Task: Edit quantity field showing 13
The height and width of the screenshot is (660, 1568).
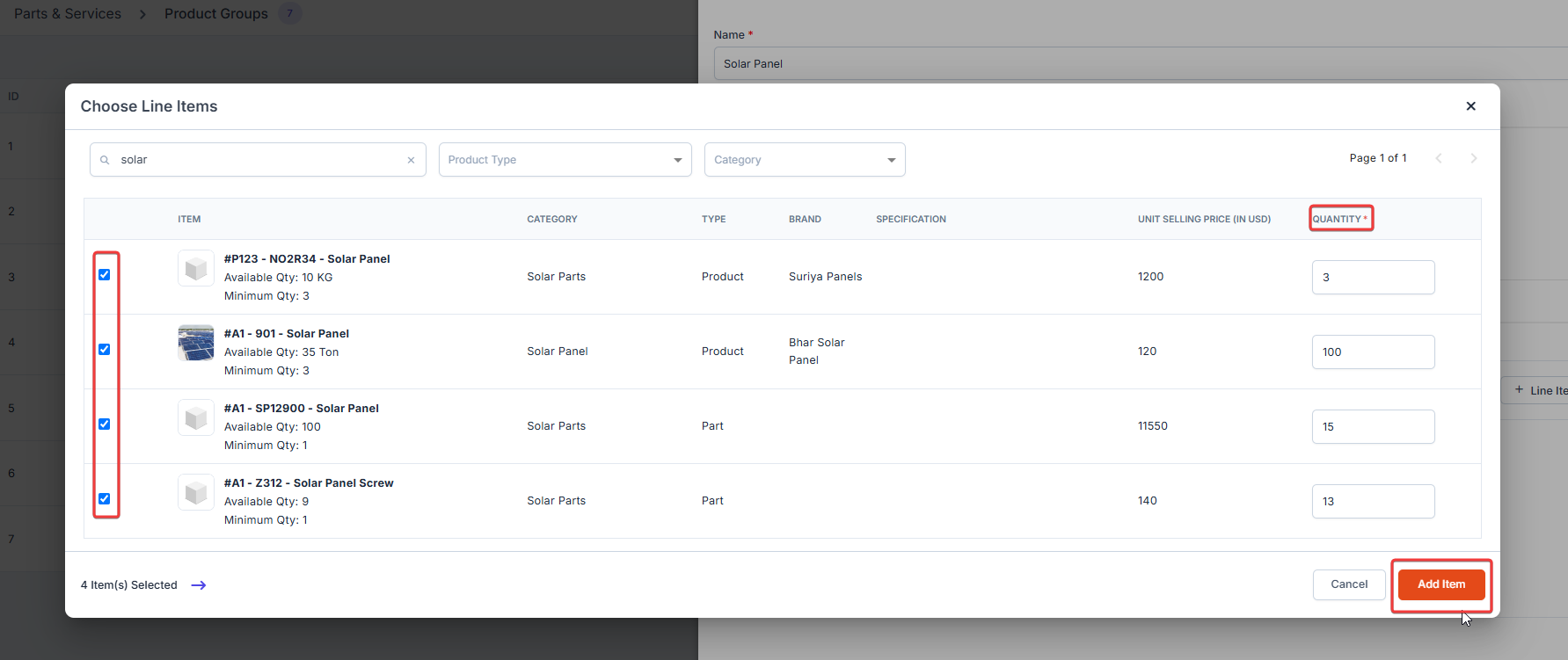Action: point(1373,501)
